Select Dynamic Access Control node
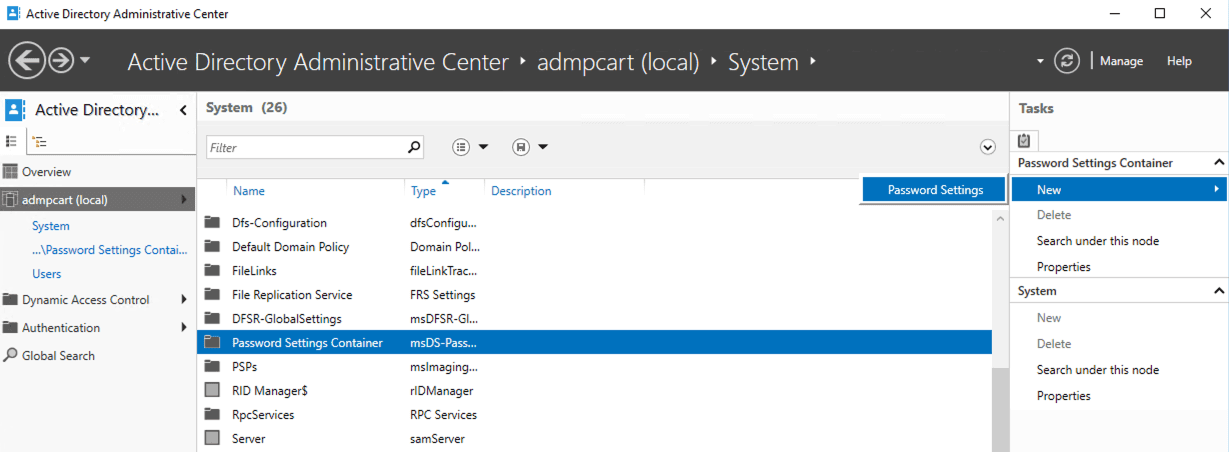This screenshot has width=1229, height=452. coord(86,300)
